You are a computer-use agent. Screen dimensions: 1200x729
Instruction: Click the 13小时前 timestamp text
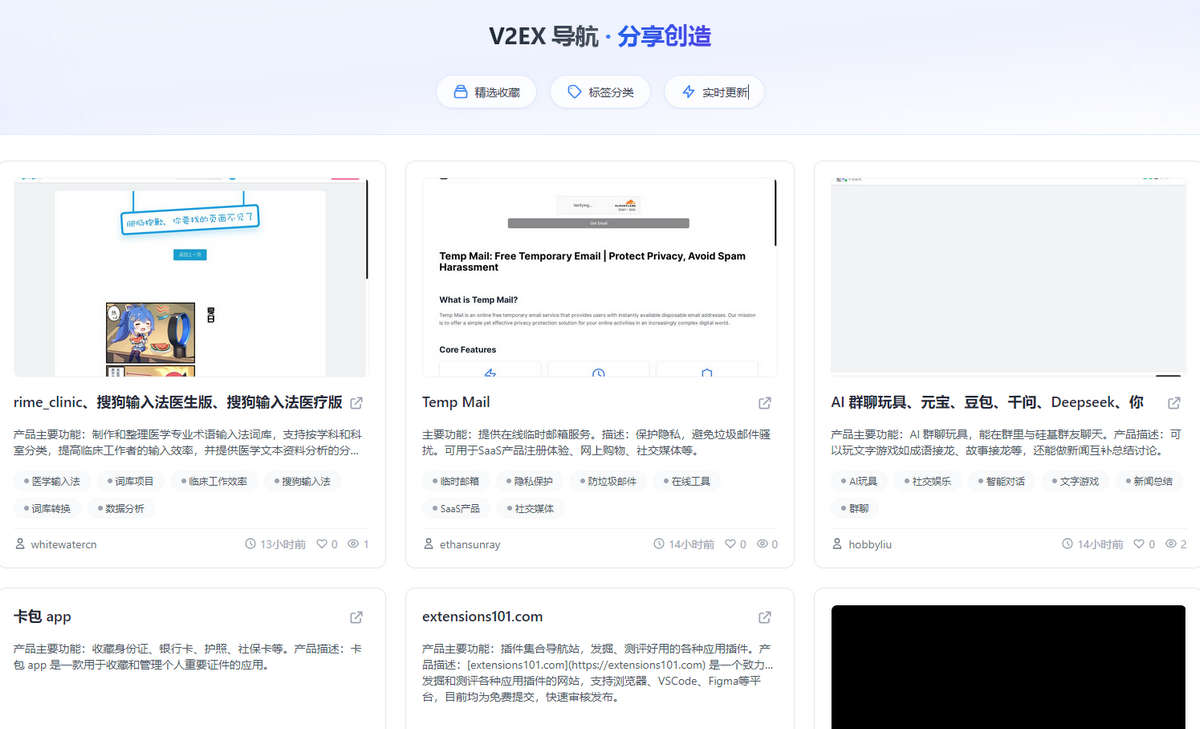[x=283, y=545]
